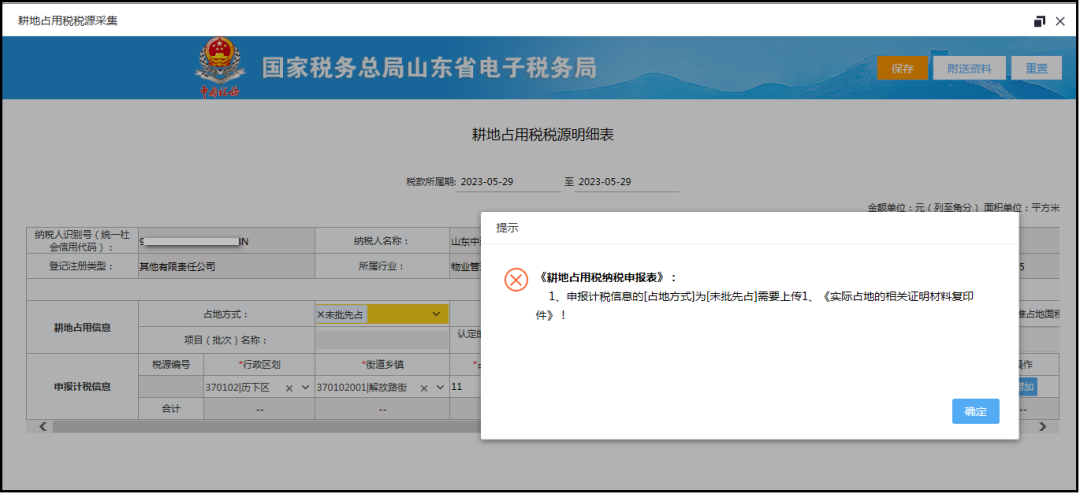Click the horizontal scrollbar right arrow
The image size is (1080, 494).
[1043, 426]
